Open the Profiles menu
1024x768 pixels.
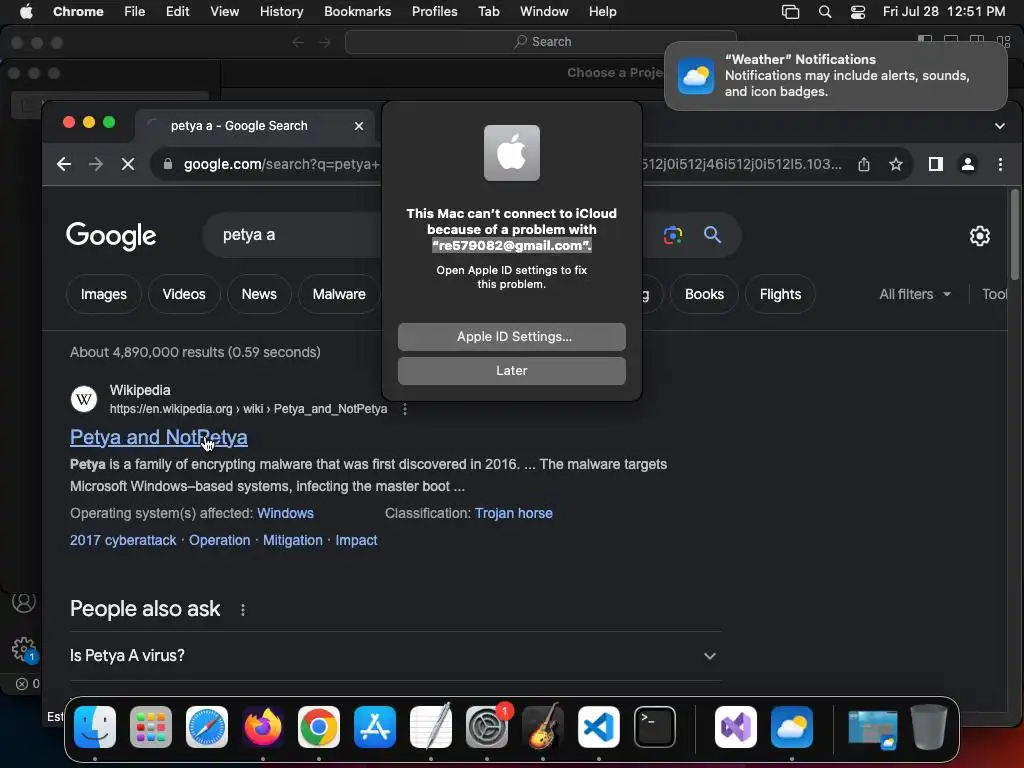pos(434,11)
